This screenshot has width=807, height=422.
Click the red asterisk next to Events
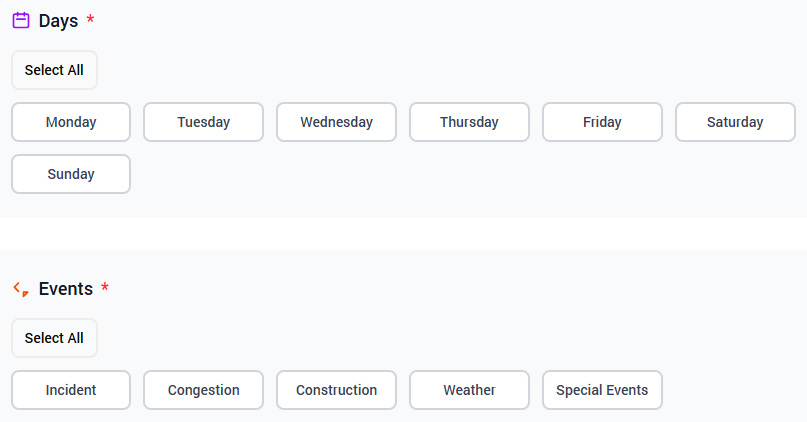click(105, 287)
